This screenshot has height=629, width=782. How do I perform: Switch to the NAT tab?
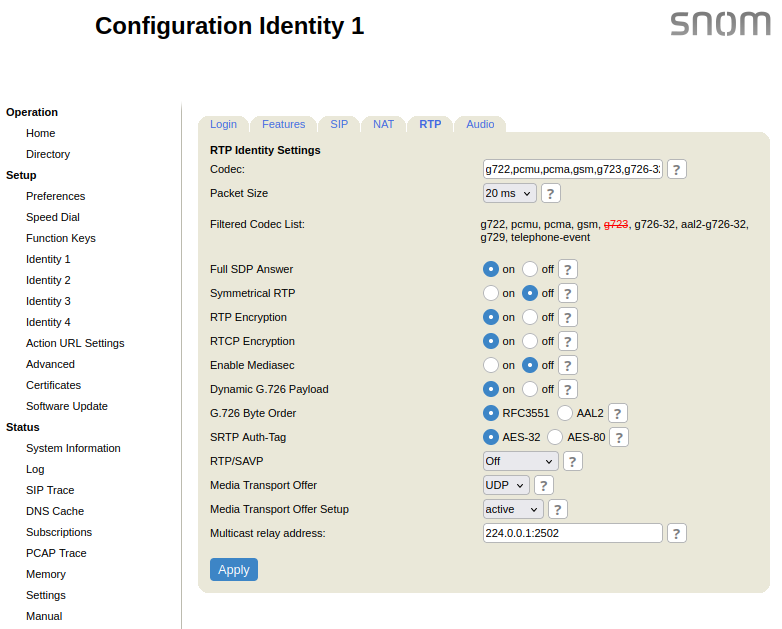(x=383, y=124)
